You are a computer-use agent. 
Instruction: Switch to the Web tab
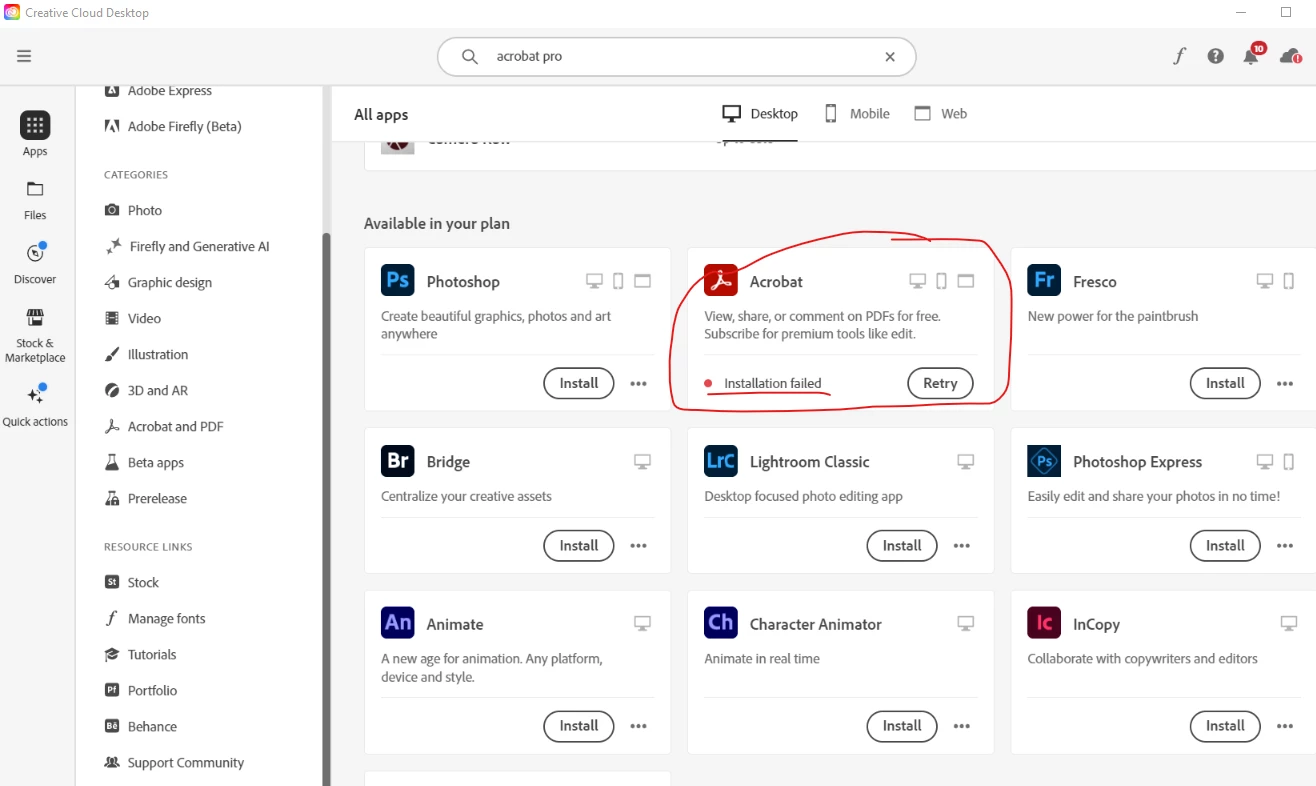[941, 113]
